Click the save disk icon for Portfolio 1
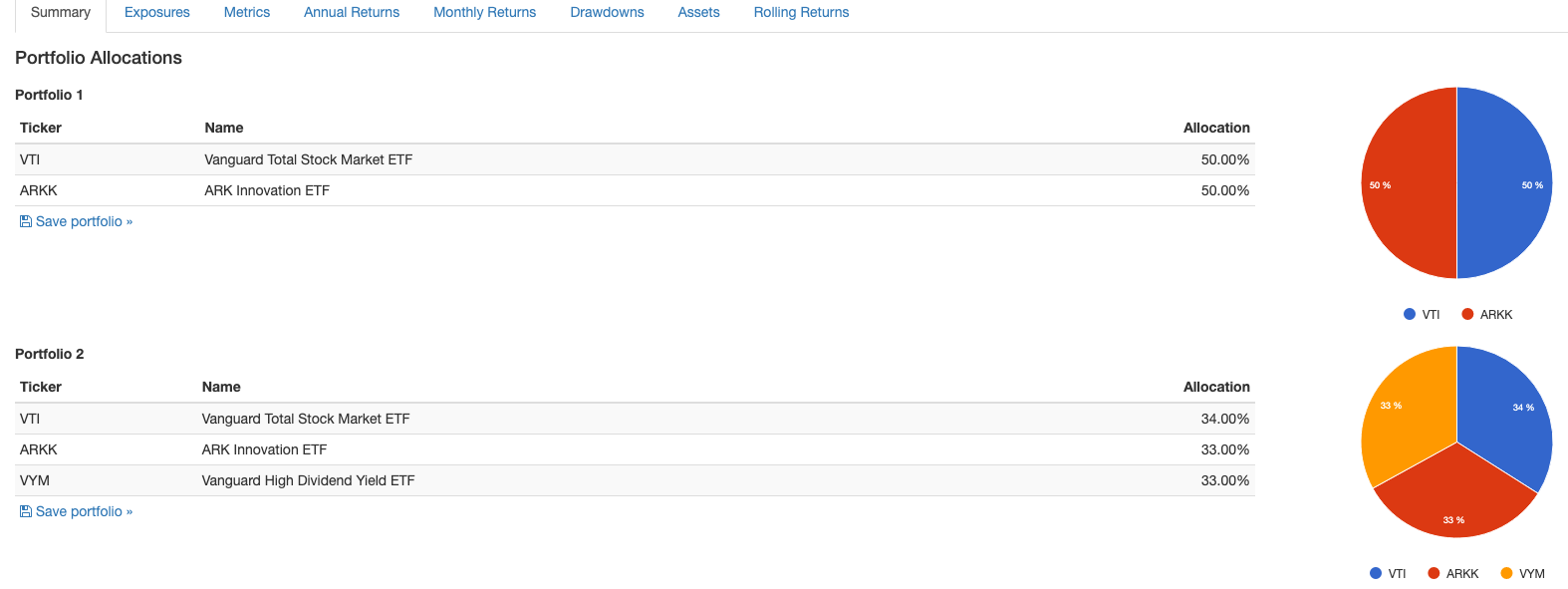Image resolution: width=1568 pixels, height=589 pixels. [x=26, y=221]
